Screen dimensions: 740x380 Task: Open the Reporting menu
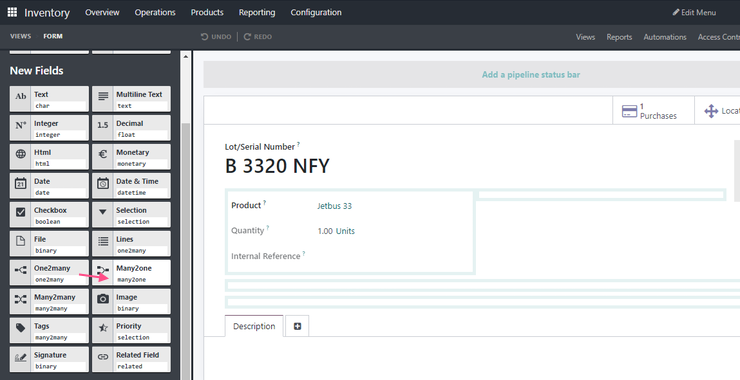257,12
